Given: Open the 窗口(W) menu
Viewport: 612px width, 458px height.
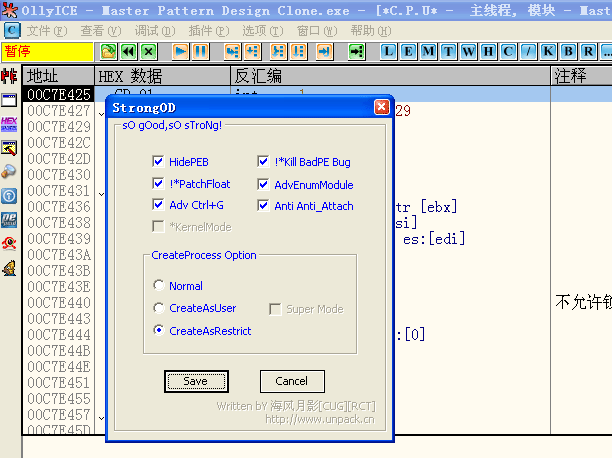Looking at the screenshot, I should 317,30.
